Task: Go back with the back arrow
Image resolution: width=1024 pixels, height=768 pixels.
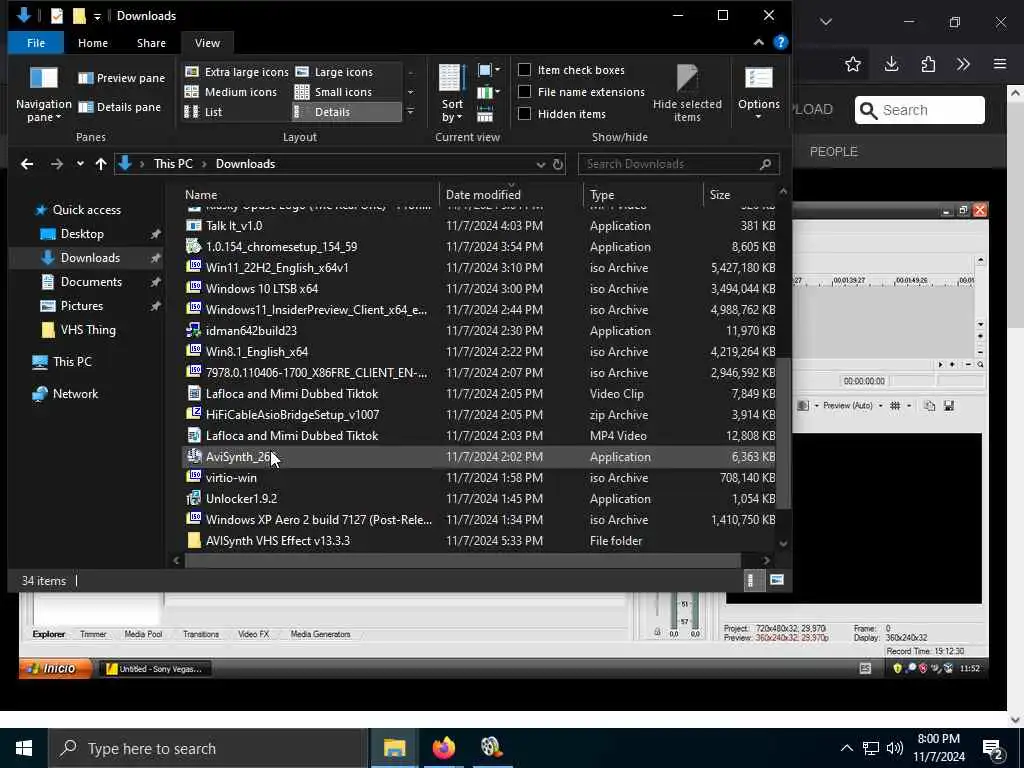Action: pyautogui.click(x=27, y=164)
